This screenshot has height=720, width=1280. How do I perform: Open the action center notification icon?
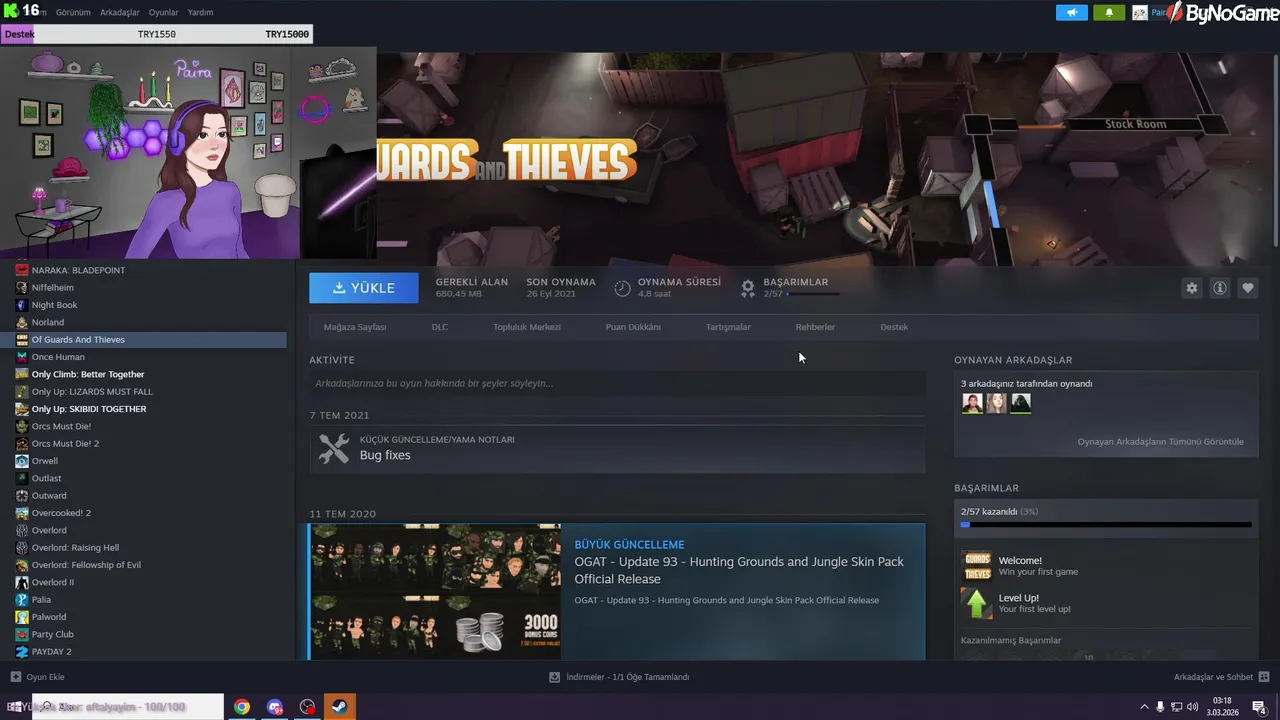pyautogui.click(x=1259, y=707)
